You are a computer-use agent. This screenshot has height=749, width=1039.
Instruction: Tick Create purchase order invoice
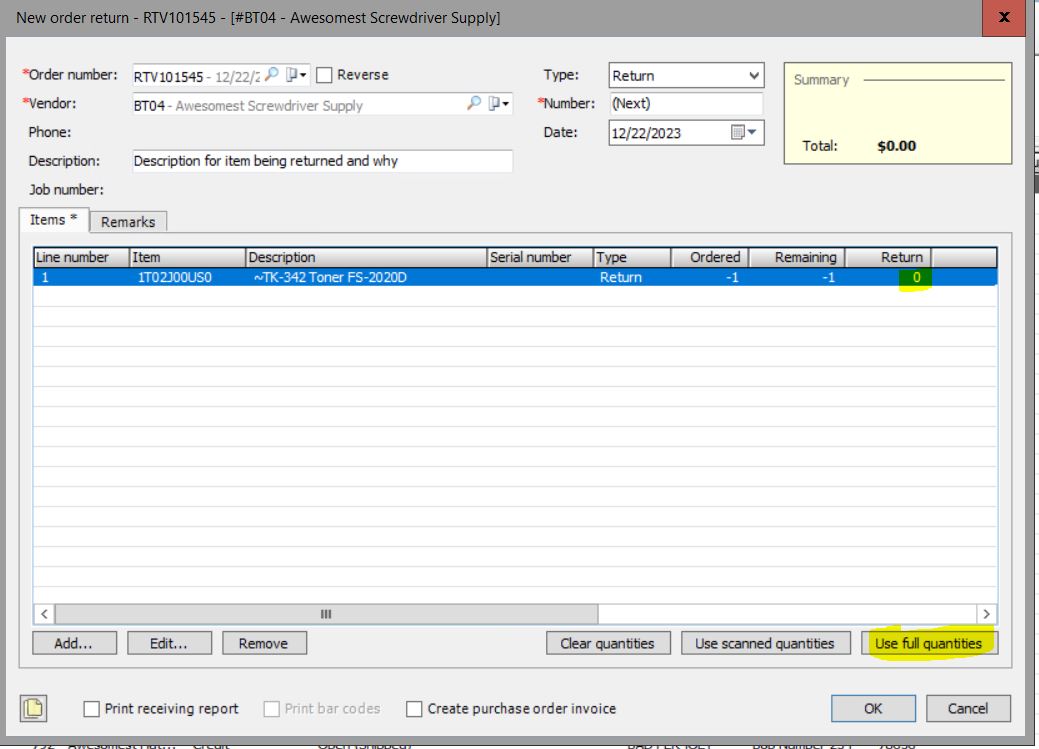point(414,709)
